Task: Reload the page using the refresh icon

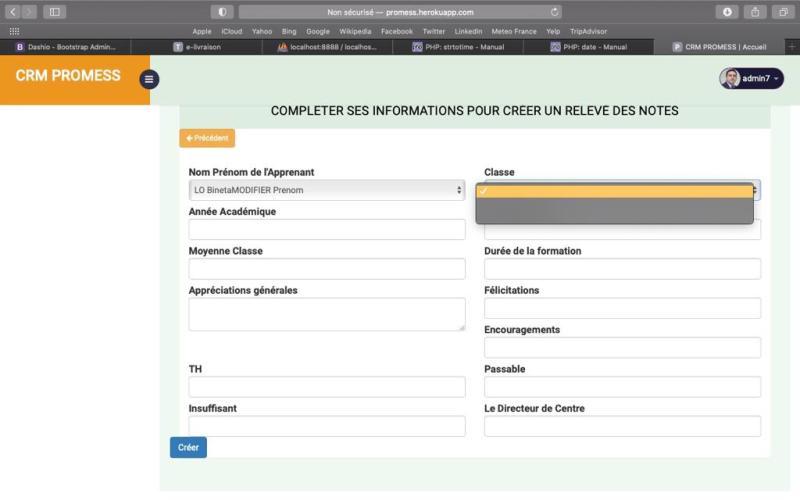Action: (x=555, y=12)
